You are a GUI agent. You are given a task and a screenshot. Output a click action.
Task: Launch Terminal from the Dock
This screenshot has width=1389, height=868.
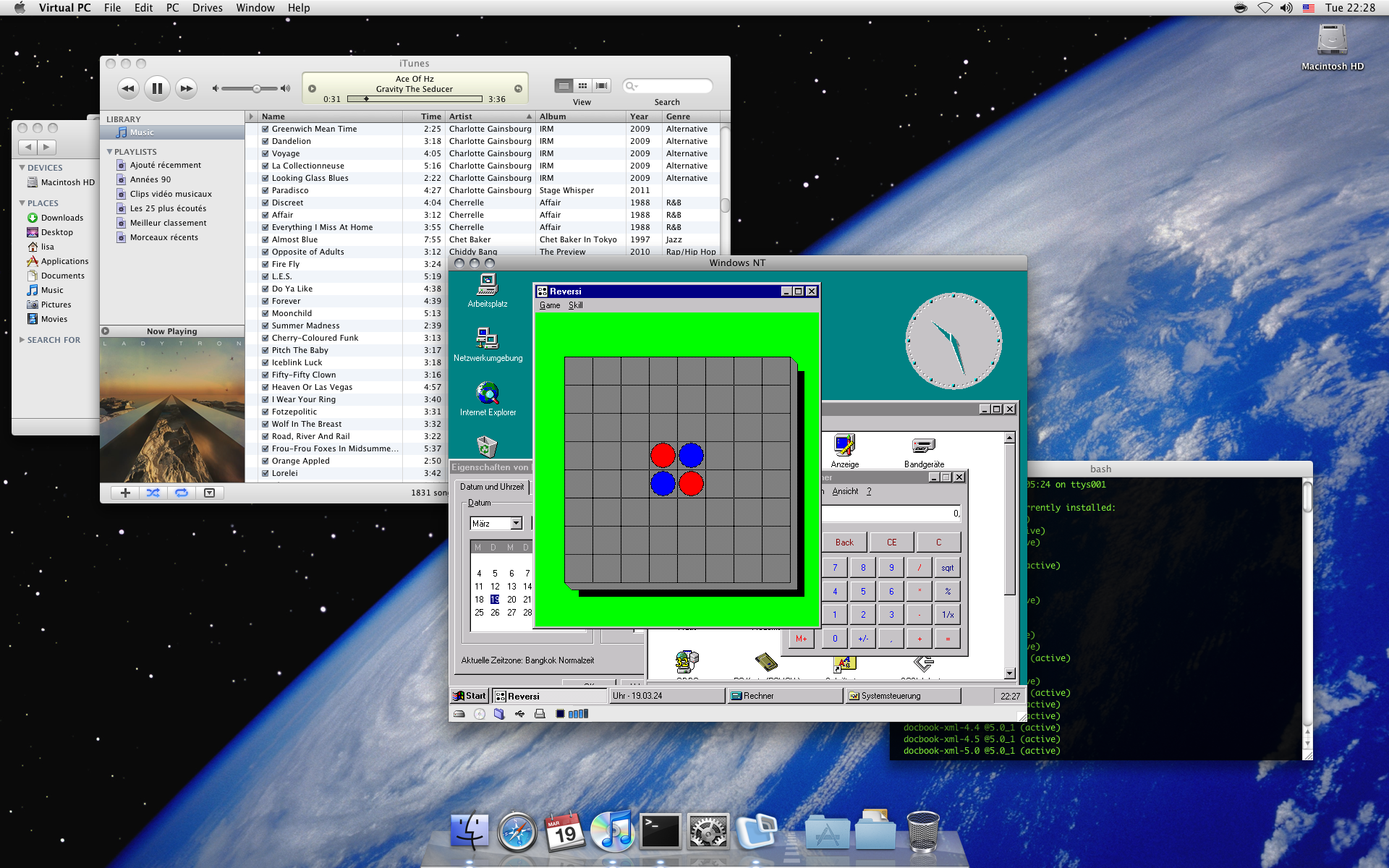tap(660, 831)
